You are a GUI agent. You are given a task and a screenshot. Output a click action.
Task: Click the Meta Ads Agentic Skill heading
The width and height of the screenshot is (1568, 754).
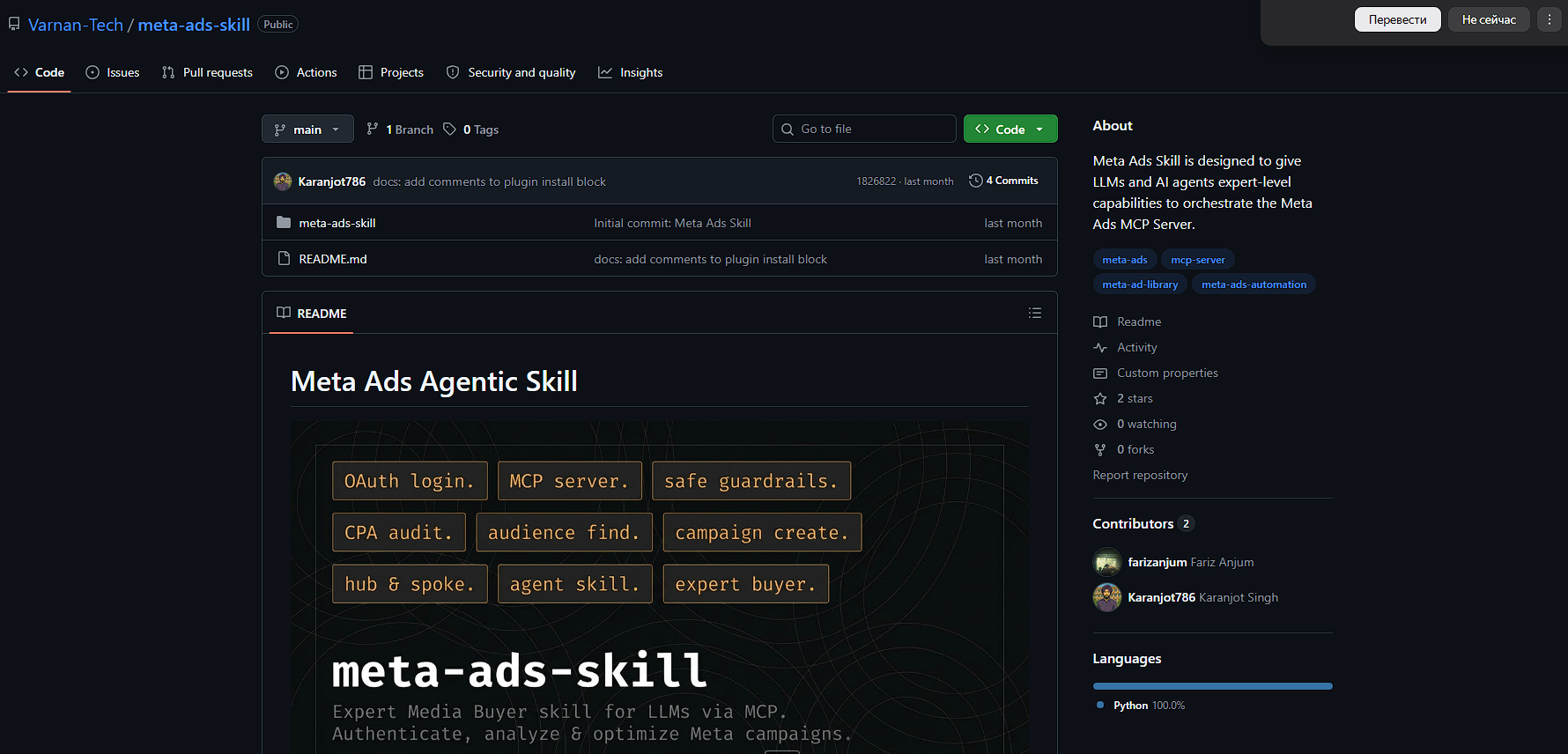click(x=434, y=381)
